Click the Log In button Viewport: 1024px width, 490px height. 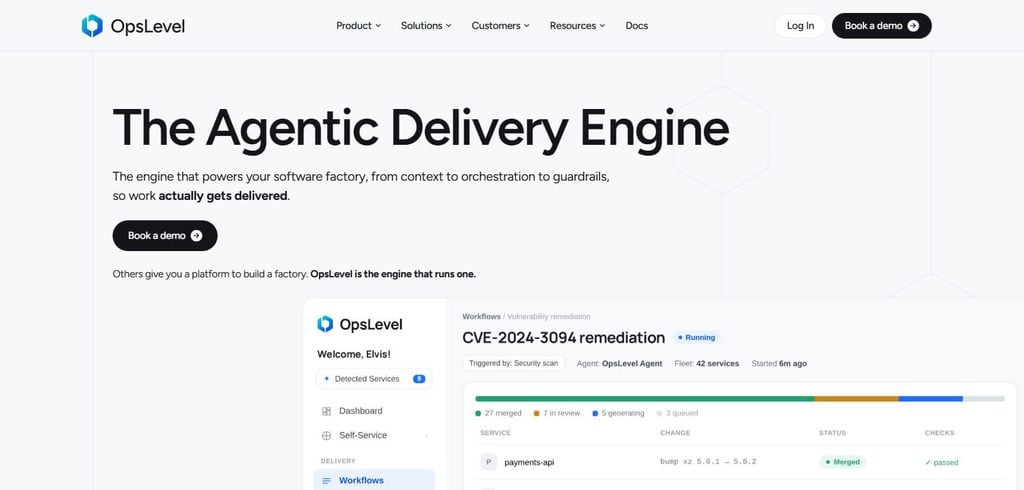click(800, 25)
